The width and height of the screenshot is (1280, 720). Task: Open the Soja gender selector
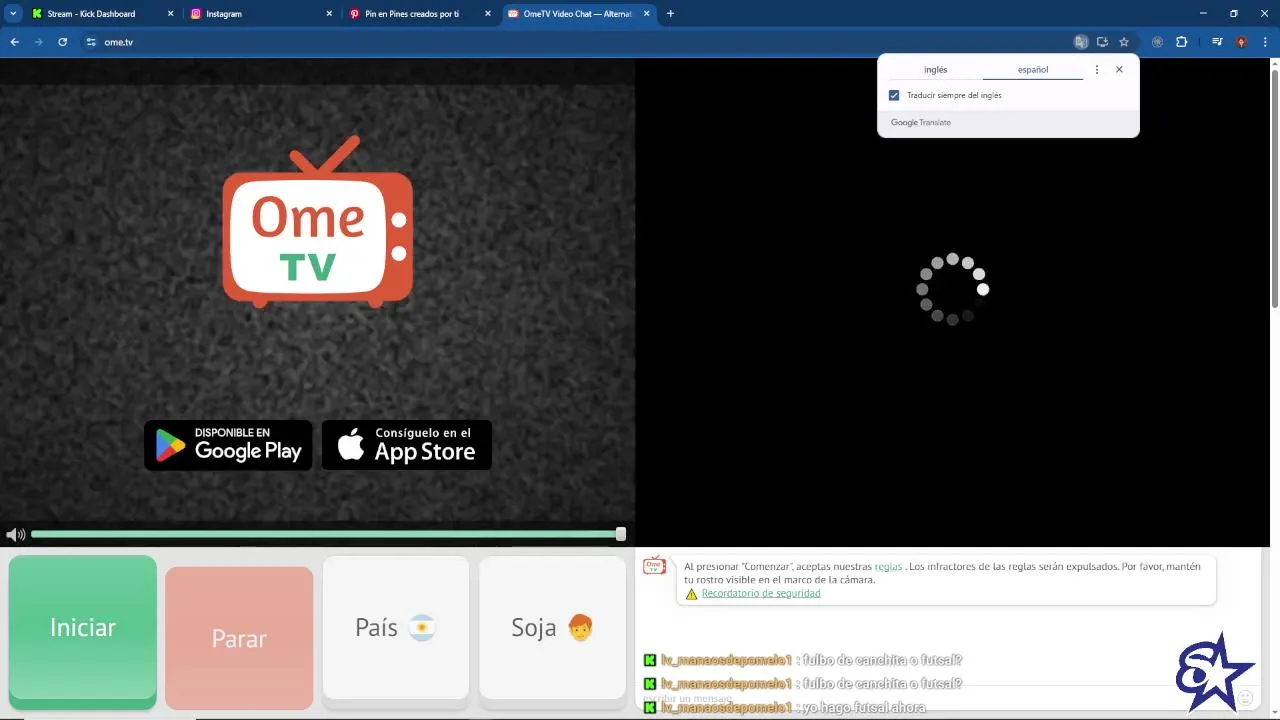(x=552, y=628)
